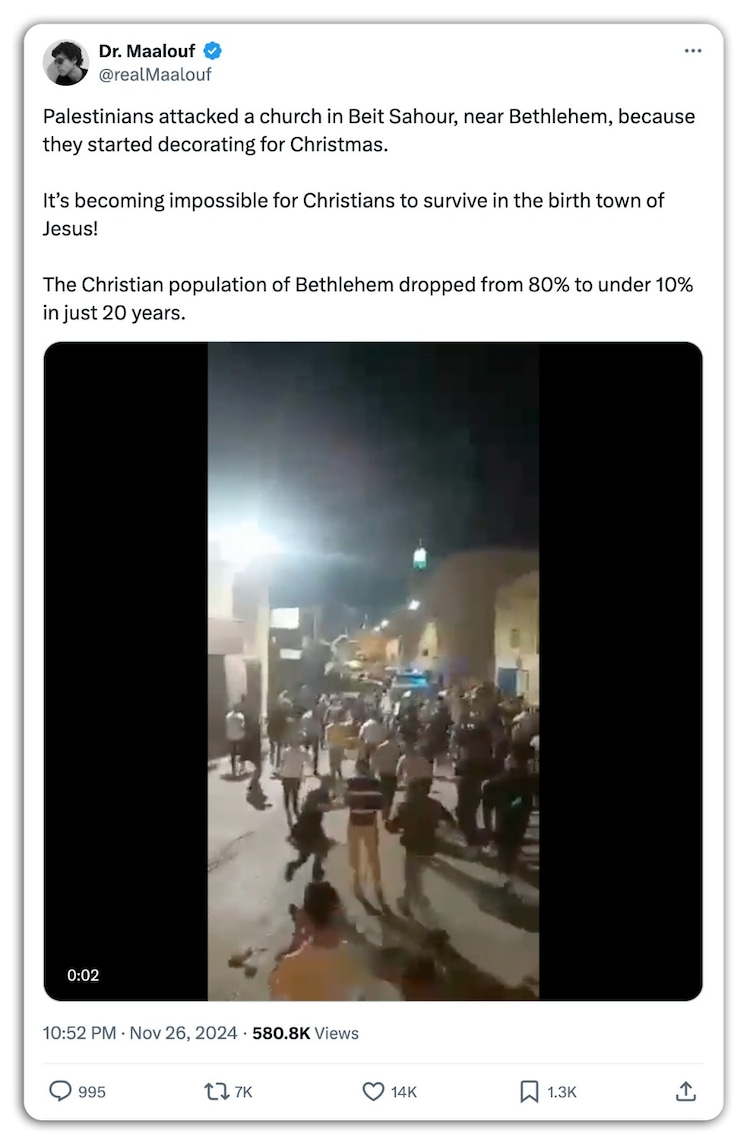Image resolution: width=750 pixels, height=1146 pixels.
Task: Play the embedded street crowd video
Action: 373,671
